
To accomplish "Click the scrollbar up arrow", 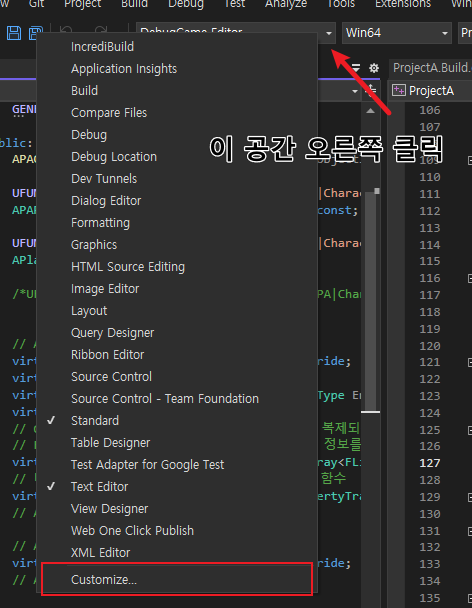I will click(x=370, y=111).
